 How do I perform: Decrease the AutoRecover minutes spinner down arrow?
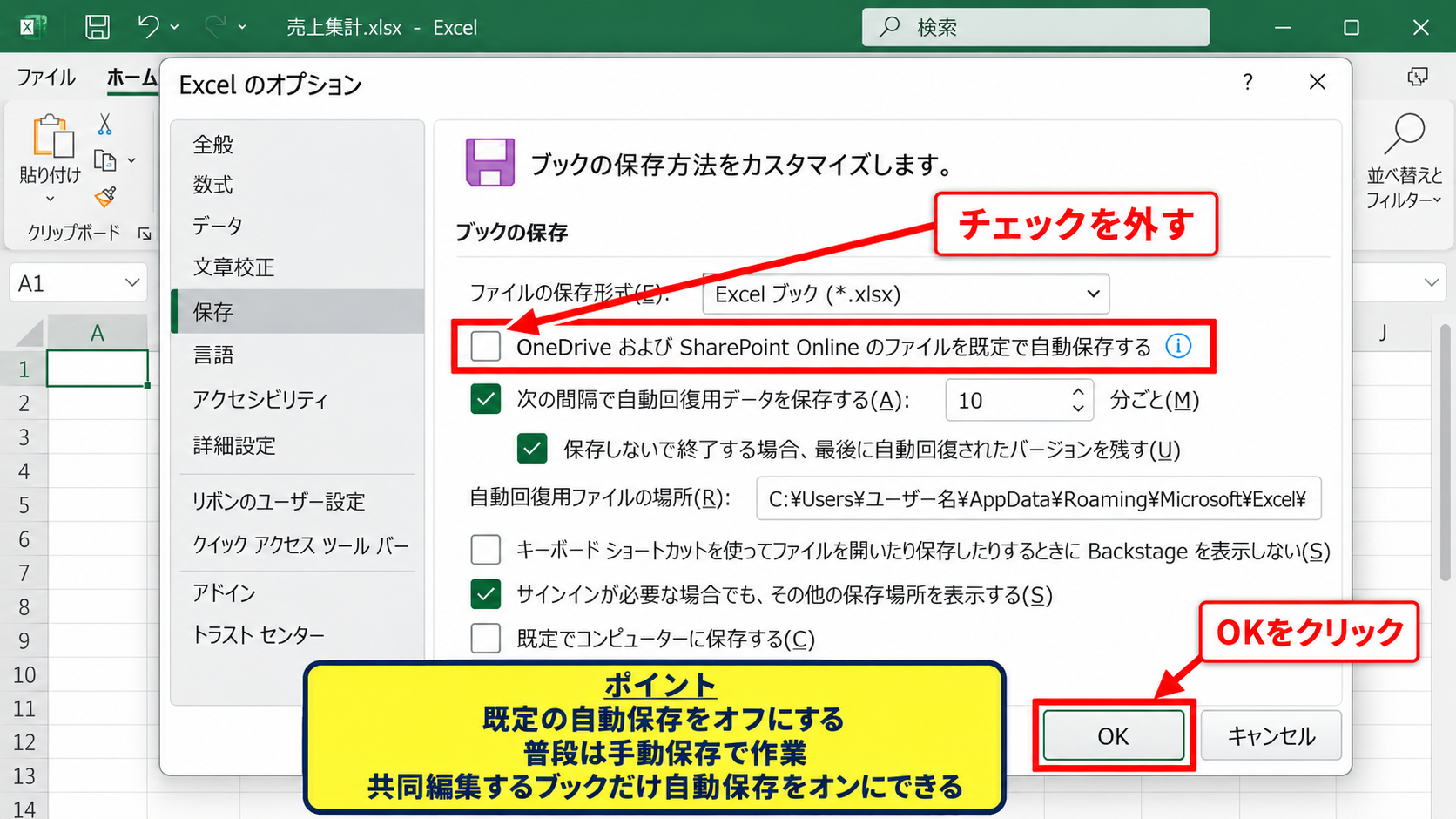pyautogui.click(x=1078, y=409)
